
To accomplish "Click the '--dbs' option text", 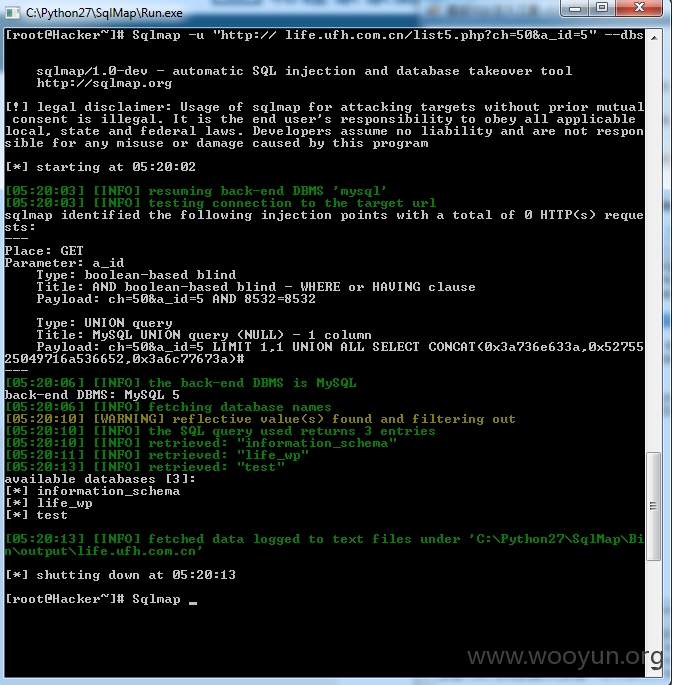I will [624, 35].
